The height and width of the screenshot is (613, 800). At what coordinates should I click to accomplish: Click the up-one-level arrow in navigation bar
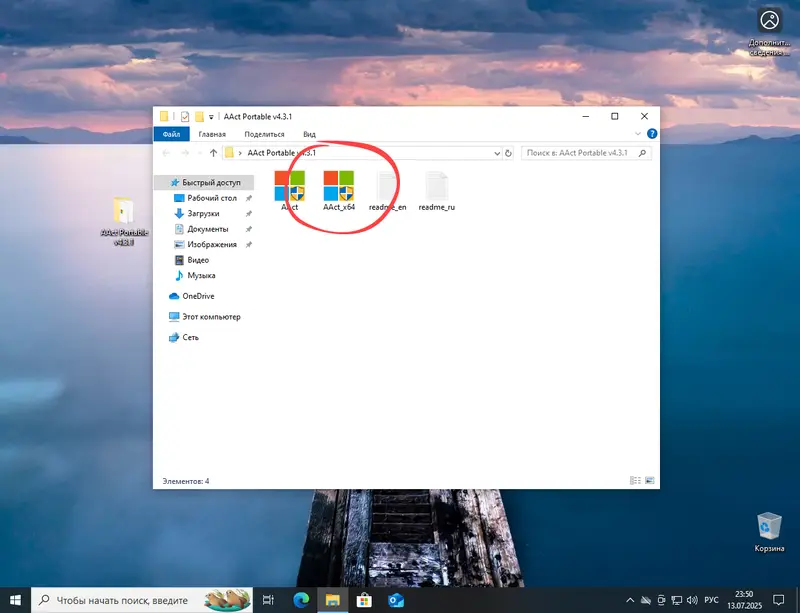pos(213,153)
